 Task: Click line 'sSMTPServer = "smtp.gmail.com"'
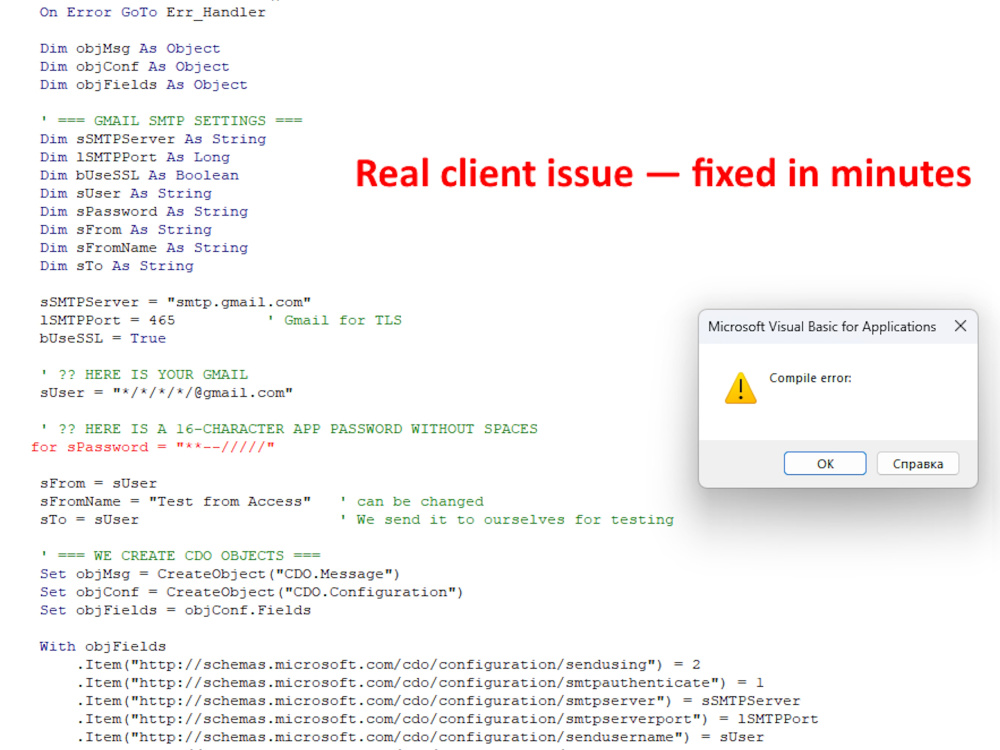click(x=175, y=302)
